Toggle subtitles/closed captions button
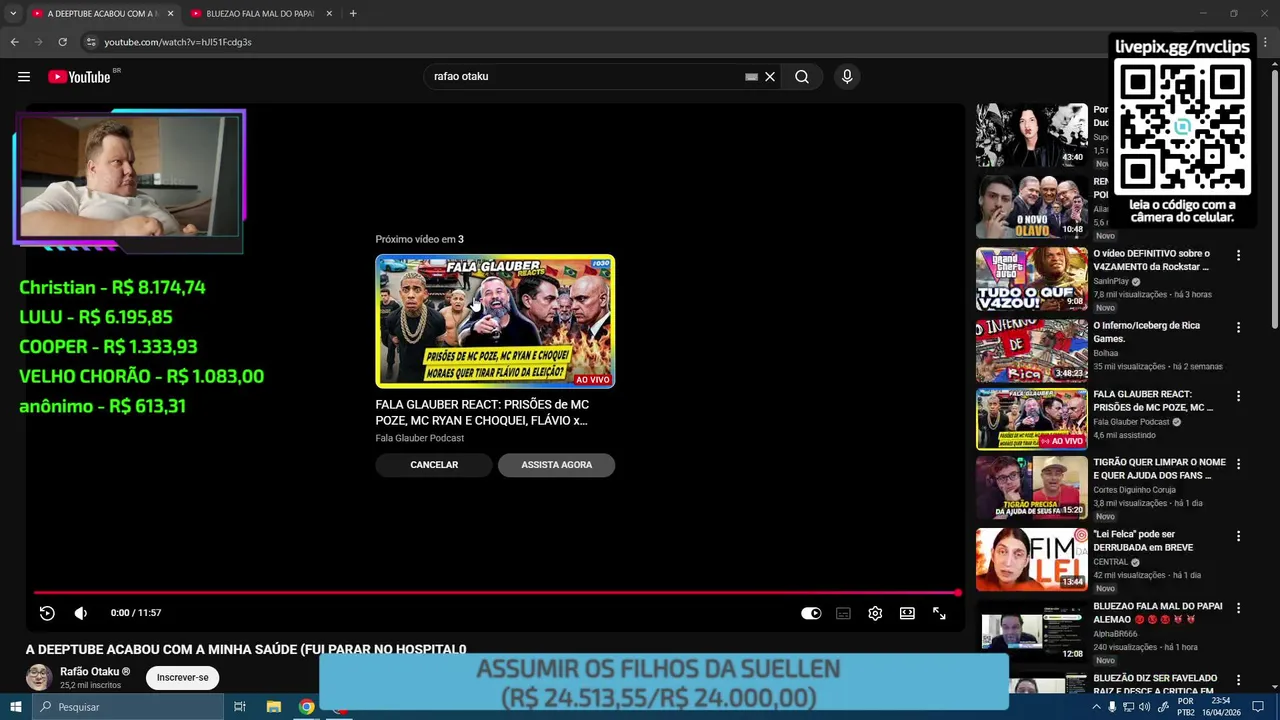The height and width of the screenshot is (720, 1280). (843, 613)
